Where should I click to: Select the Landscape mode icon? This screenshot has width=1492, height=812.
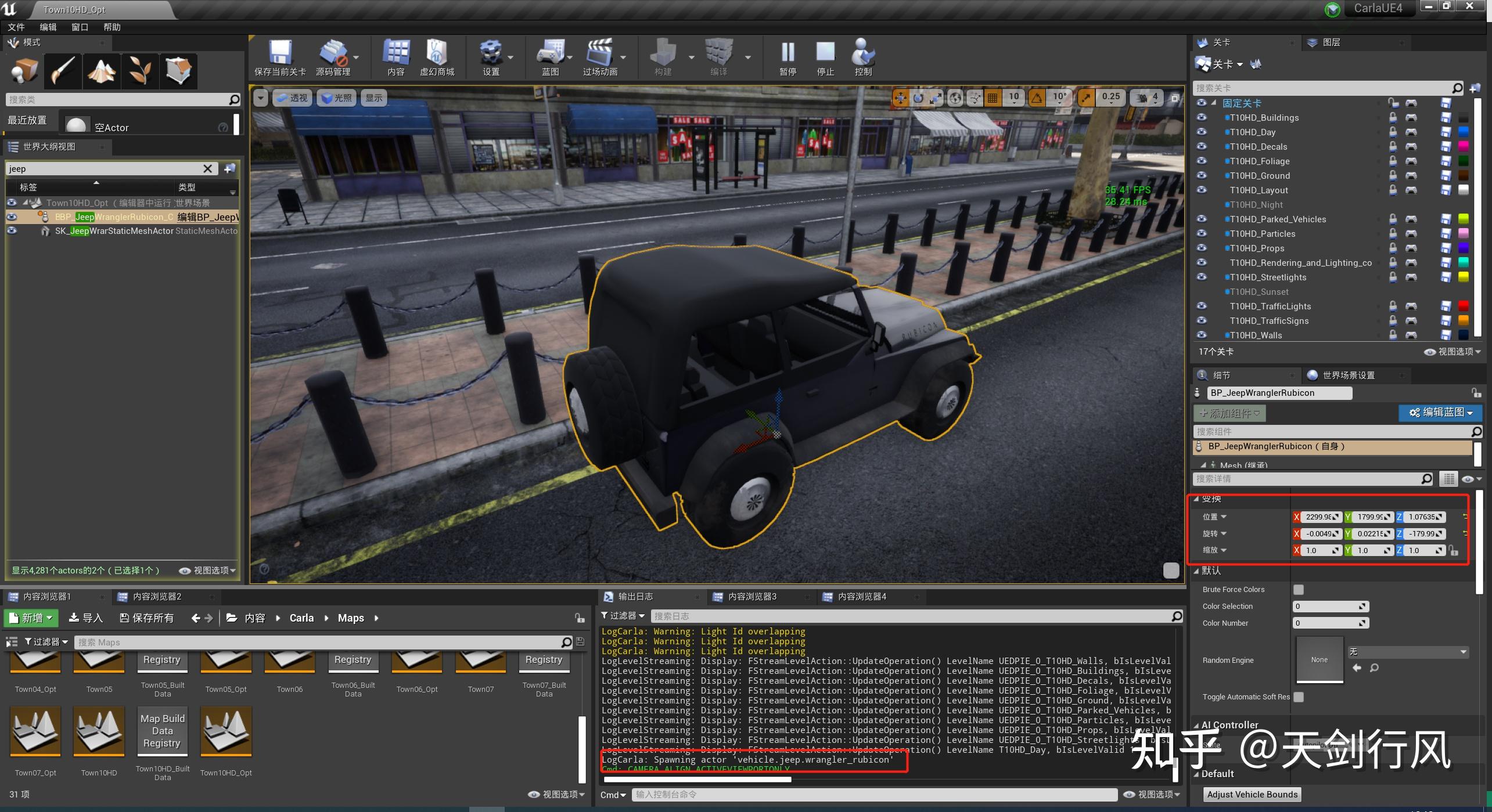click(102, 71)
